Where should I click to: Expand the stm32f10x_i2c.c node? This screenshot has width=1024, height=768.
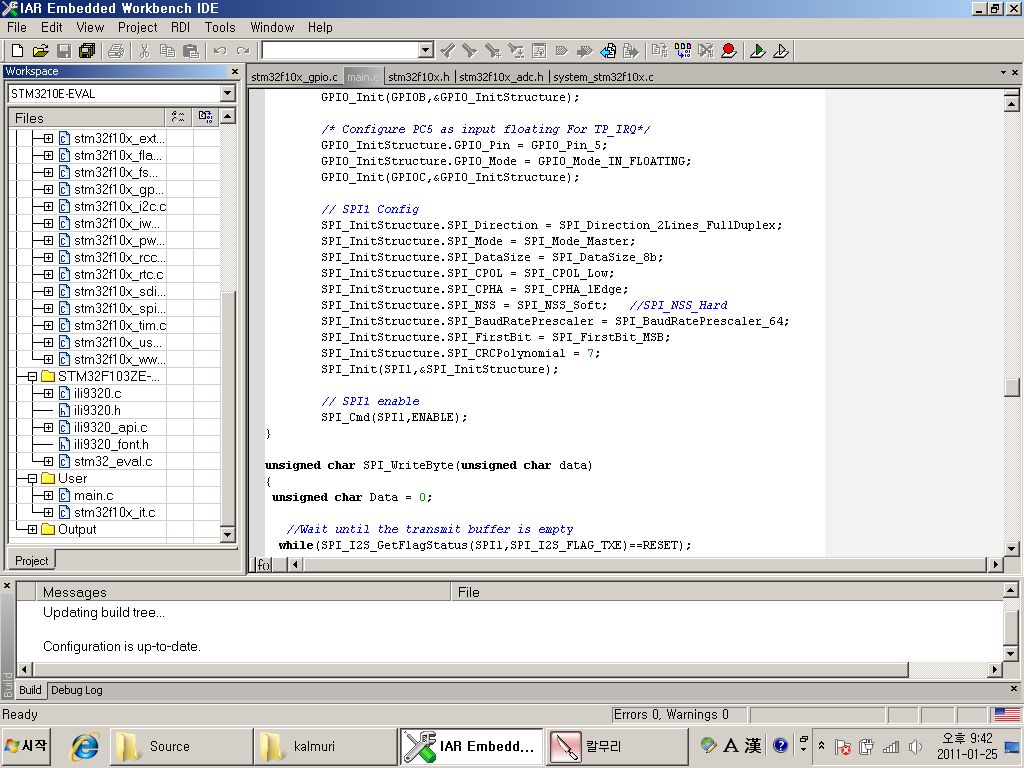(48, 207)
